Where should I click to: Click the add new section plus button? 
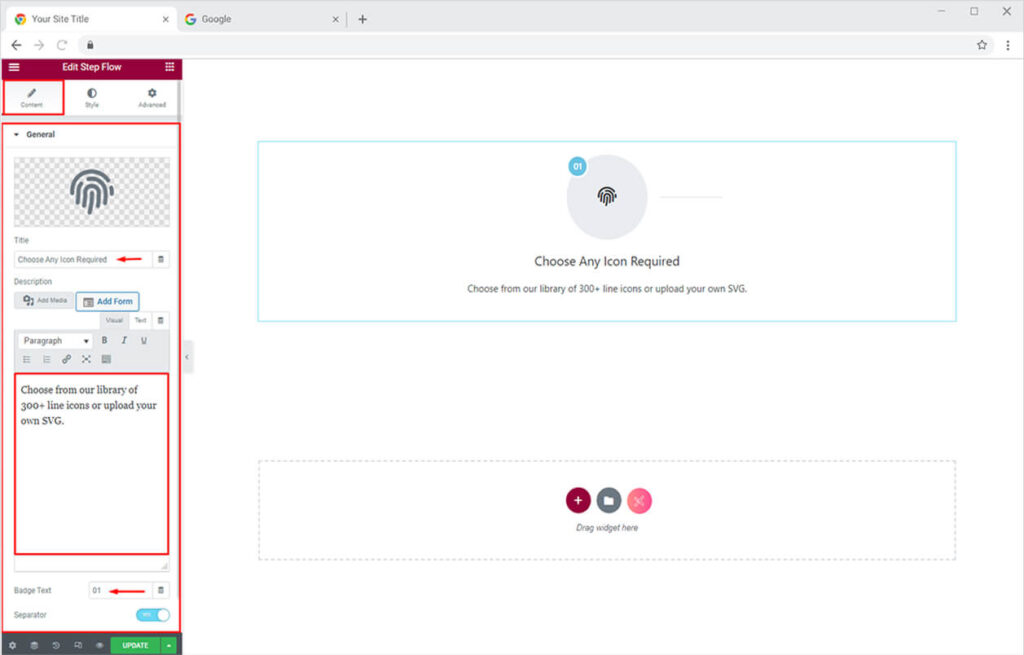pyautogui.click(x=578, y=500)
